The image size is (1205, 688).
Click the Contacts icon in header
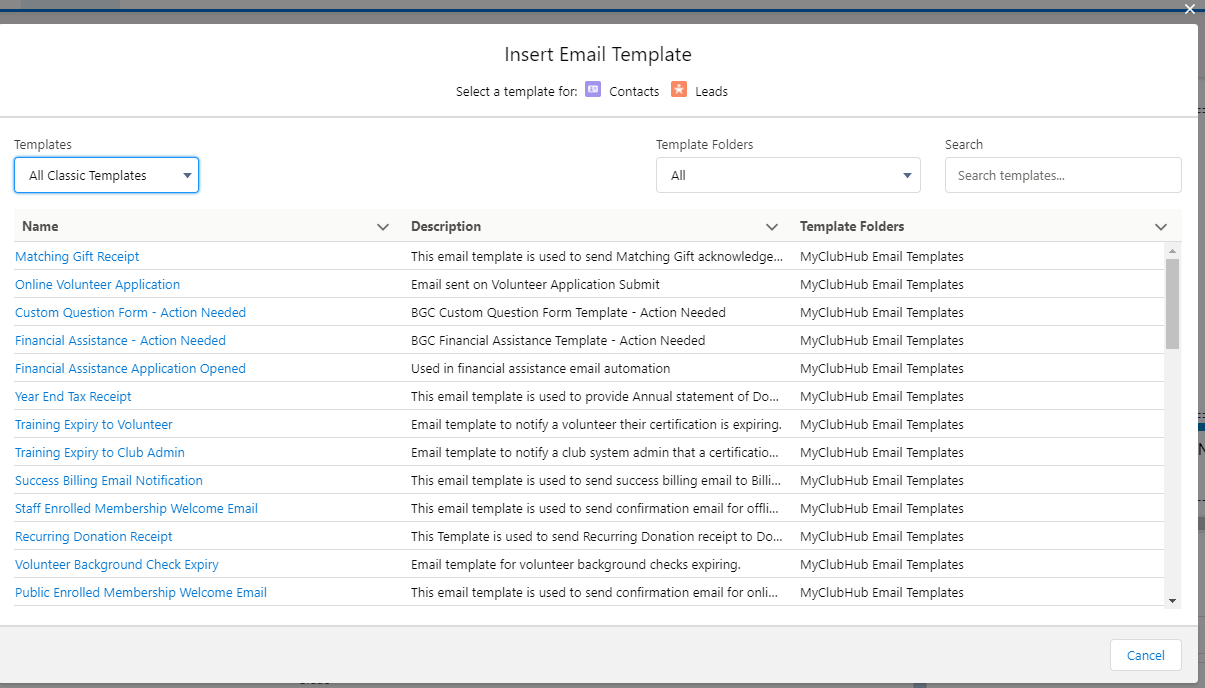point(593,90)
